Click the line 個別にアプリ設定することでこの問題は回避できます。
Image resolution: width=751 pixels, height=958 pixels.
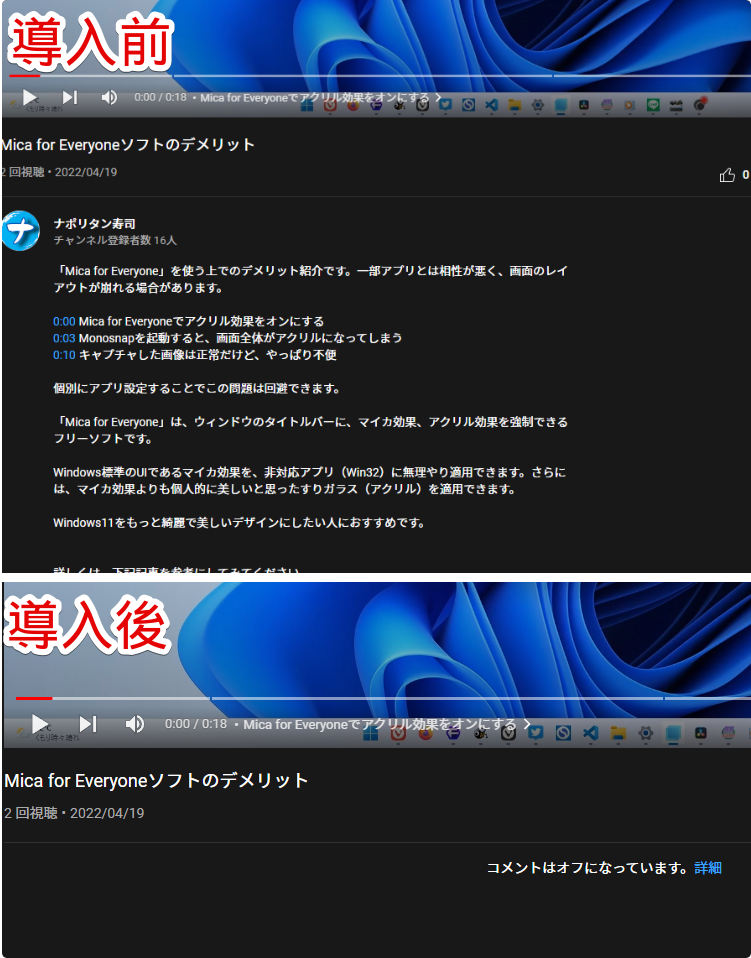click(197, 389)
